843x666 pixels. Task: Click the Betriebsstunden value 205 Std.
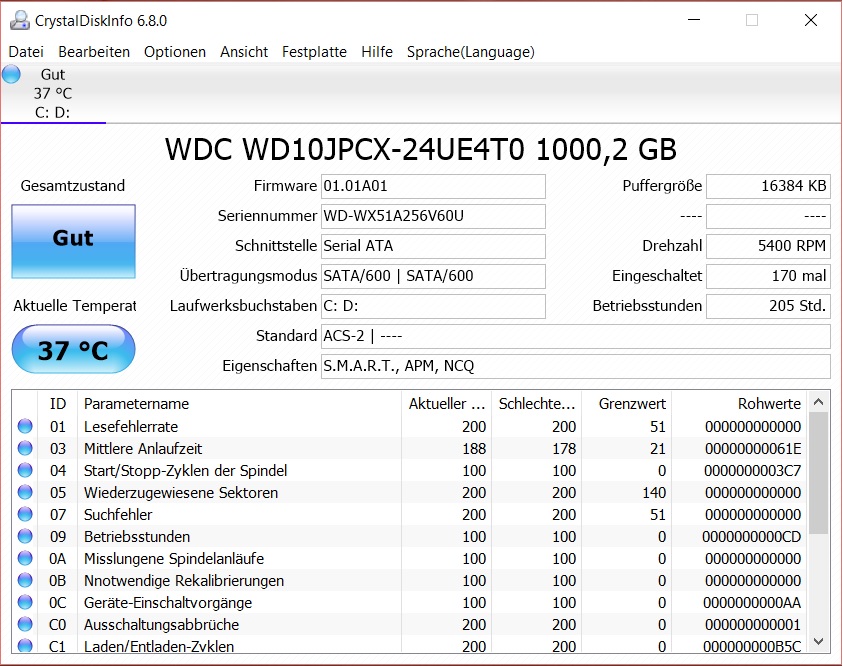768,306
